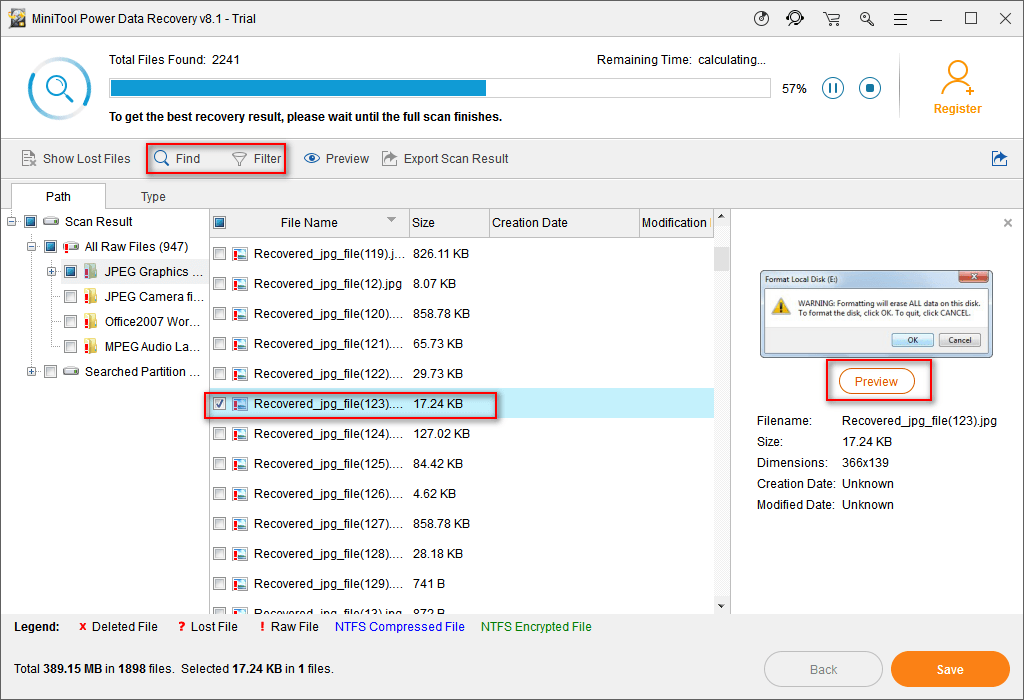The width and height of the screenshot is (1024, 700).
Task: Check the JPEG Camera file checkbox
Action: pos(71,296)
